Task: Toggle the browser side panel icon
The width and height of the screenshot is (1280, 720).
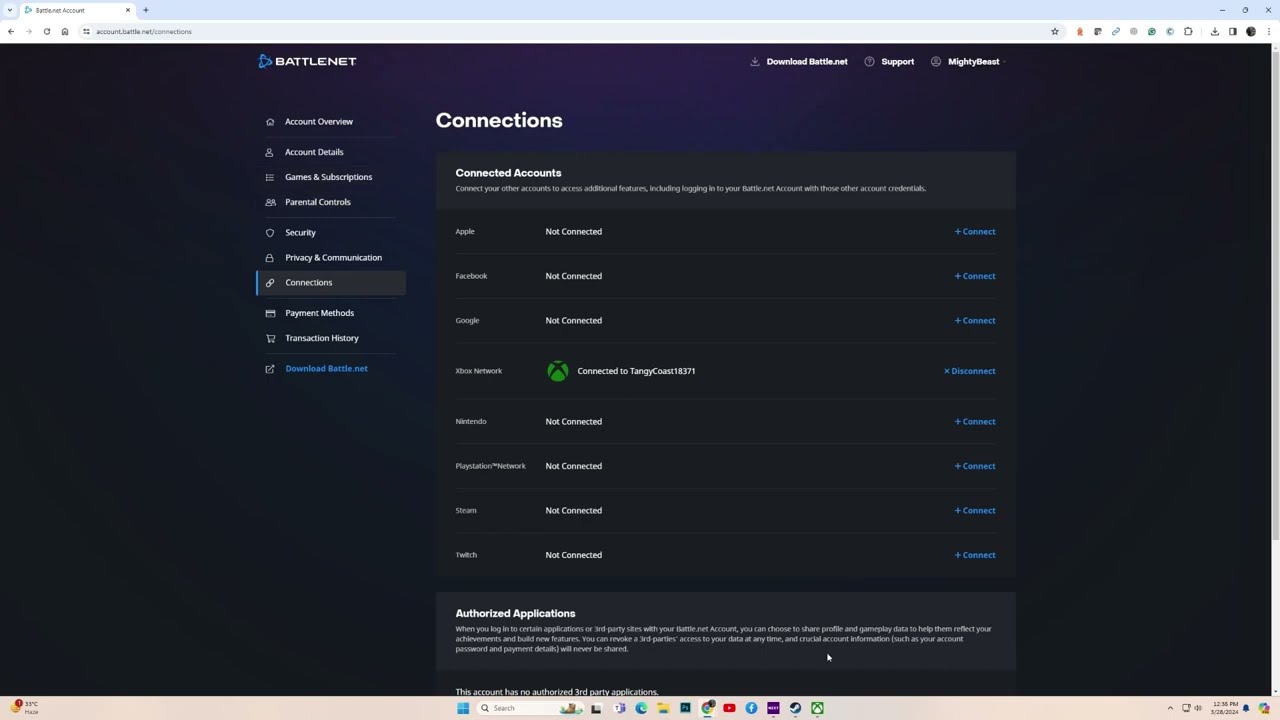Action: pyautogui.click(x=1233, y=31)
